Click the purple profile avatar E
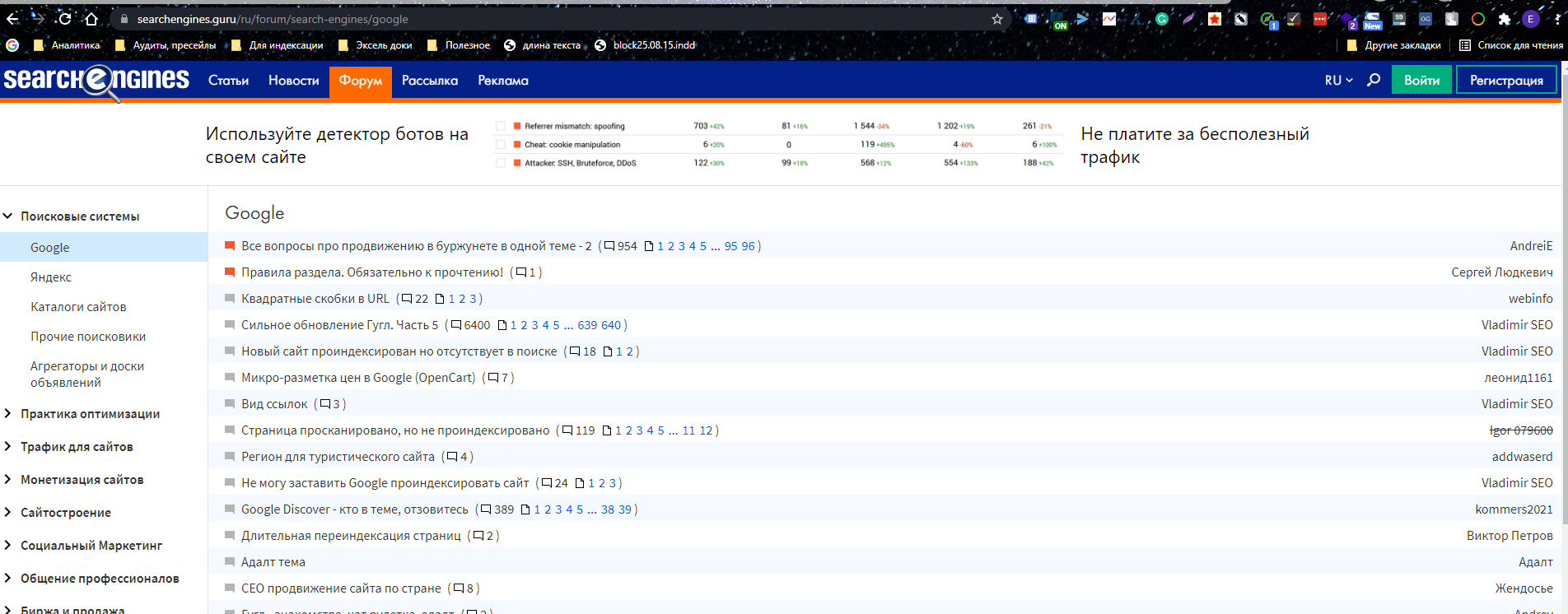 click(1531, 19)
